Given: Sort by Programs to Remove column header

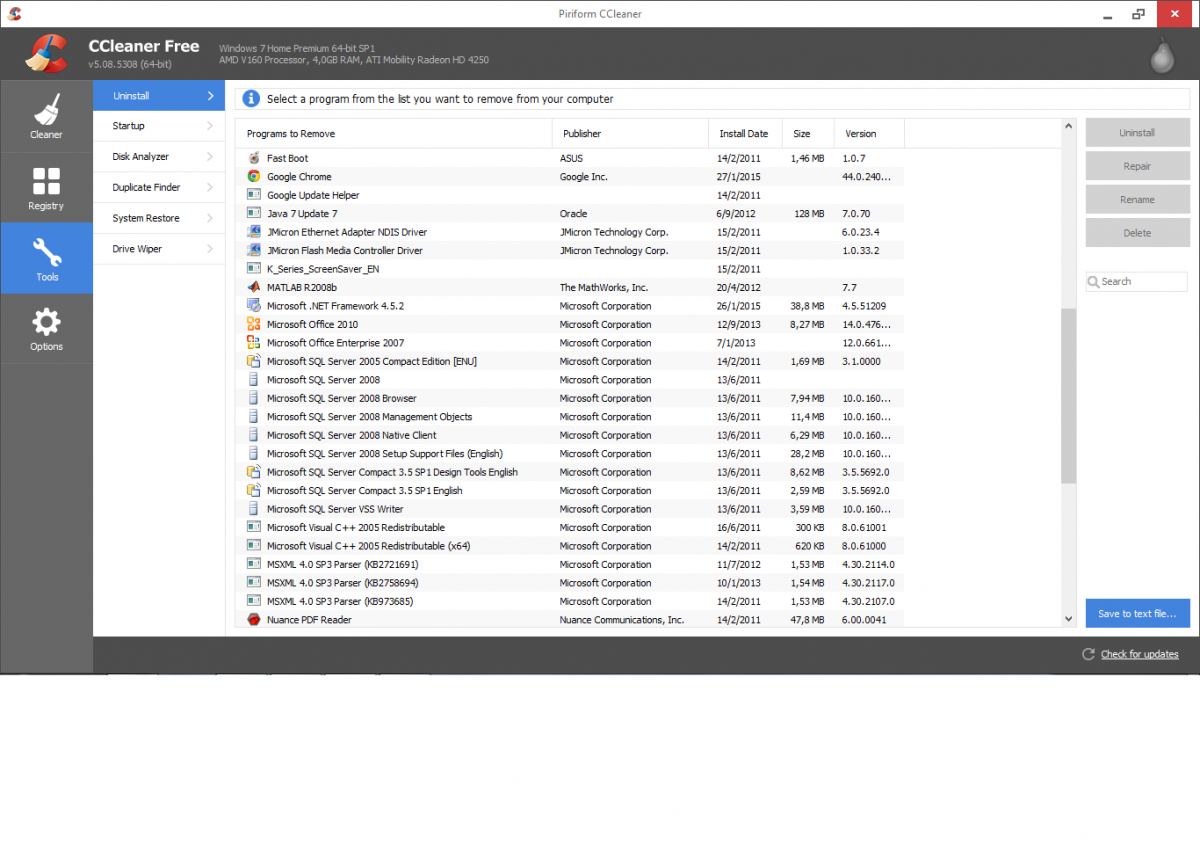Looking at the screenshot, I should (394, 133).
